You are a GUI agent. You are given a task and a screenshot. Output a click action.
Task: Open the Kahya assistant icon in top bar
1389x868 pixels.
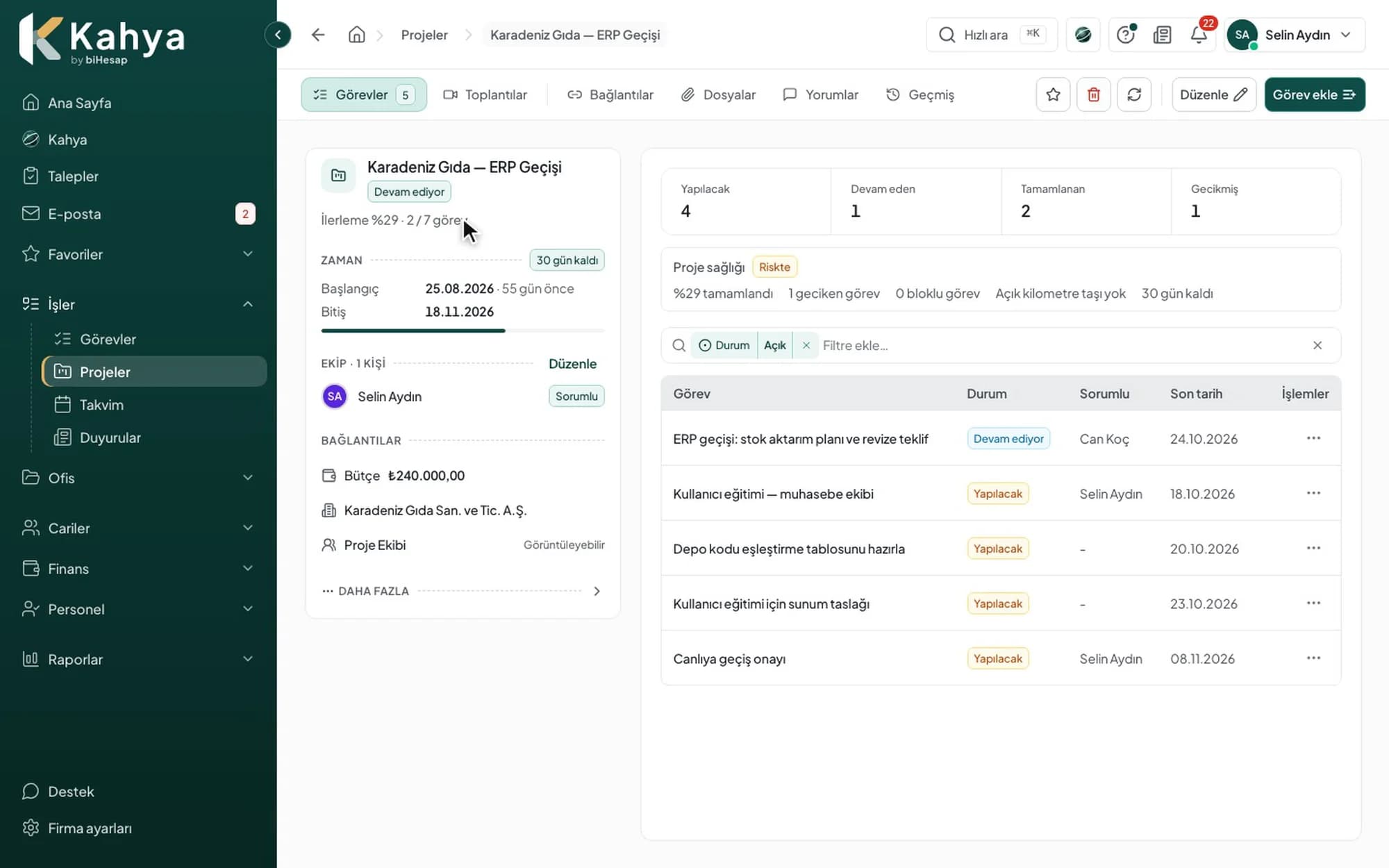pos(1083,35)
